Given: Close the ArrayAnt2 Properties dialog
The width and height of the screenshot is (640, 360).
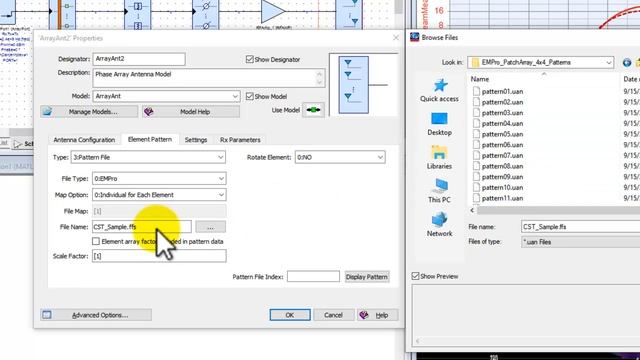Looking at the screenshot, I should click(x=396, y=38).
